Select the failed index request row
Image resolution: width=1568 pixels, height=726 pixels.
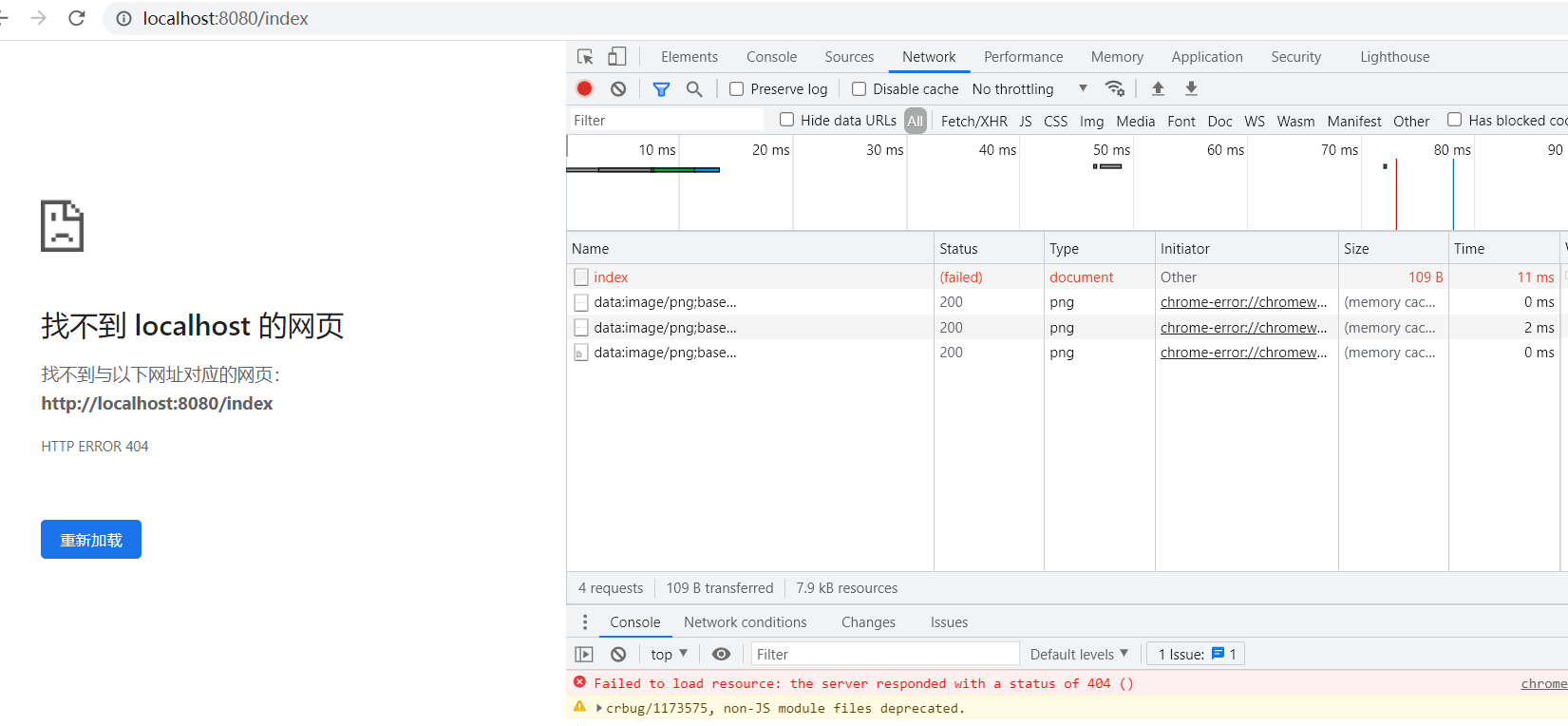(x=1067, y=277)
